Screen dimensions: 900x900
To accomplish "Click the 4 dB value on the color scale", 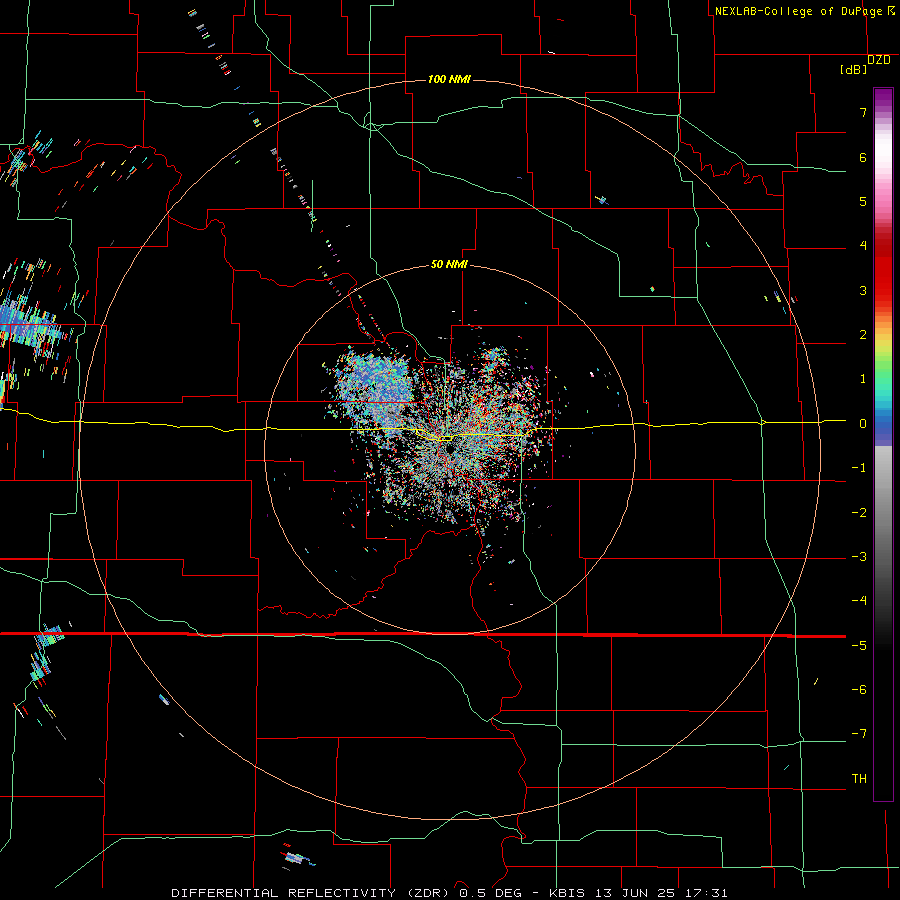I will pos(863,246).
